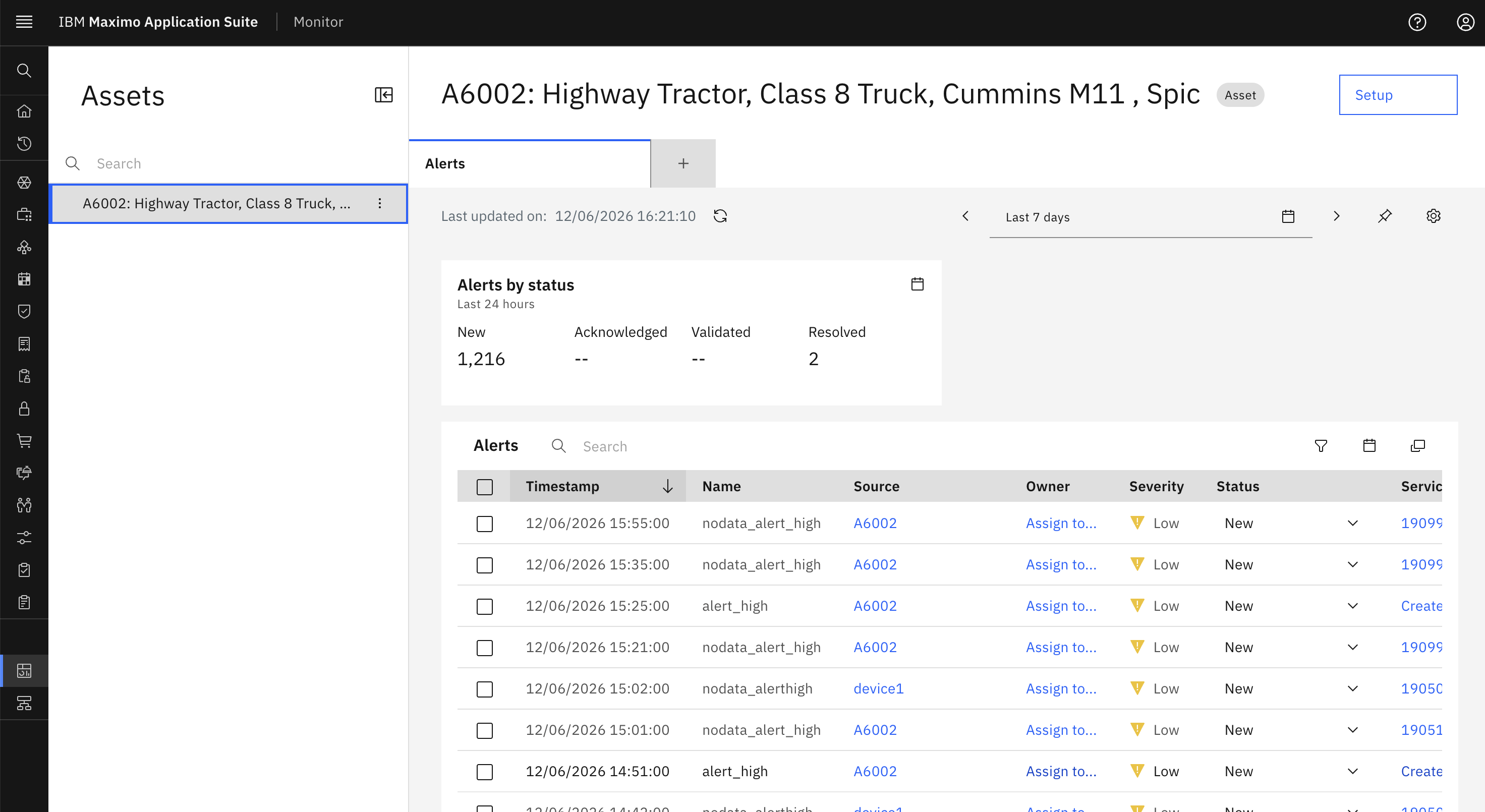Viewport: 1485px width, 812px height.
Task: Select all alerts checkbox in header
Action: (x=485, y=487)
